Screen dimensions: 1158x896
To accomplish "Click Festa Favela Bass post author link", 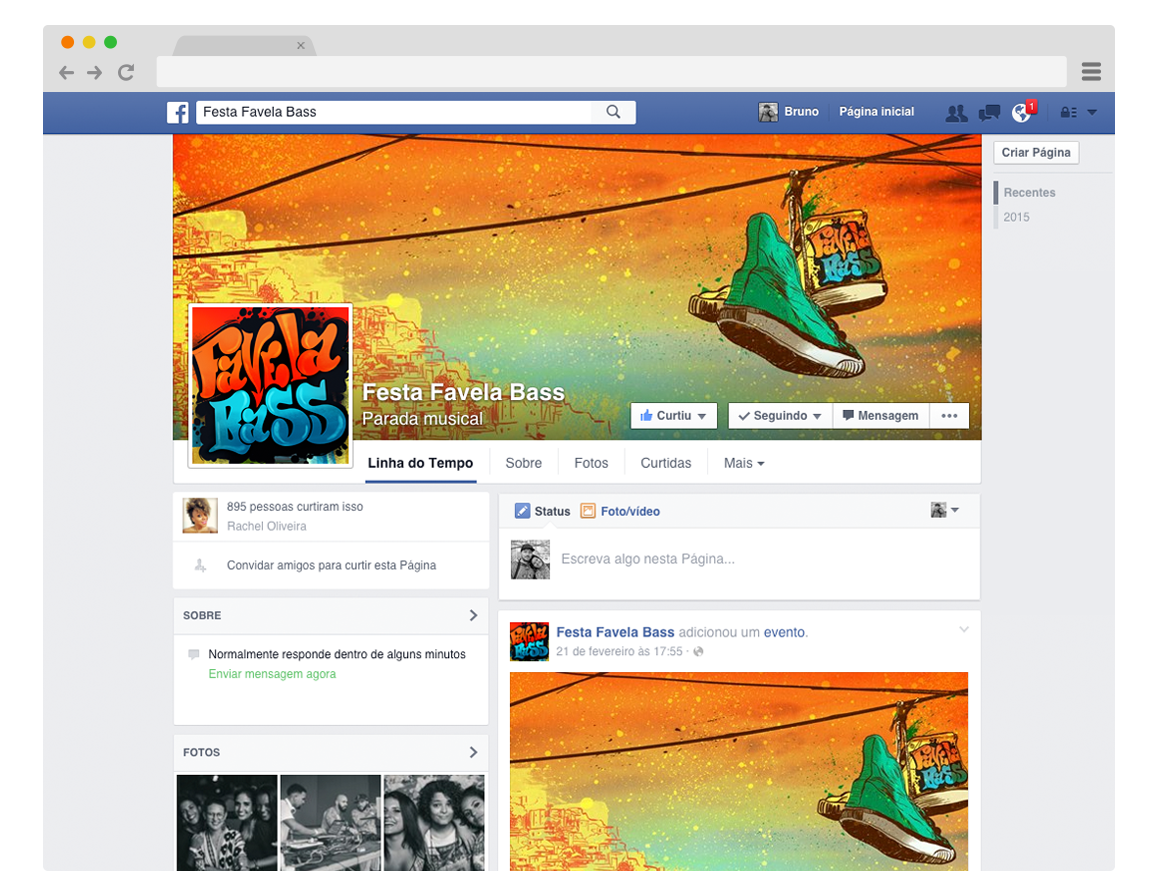I will tap(615, 632).
